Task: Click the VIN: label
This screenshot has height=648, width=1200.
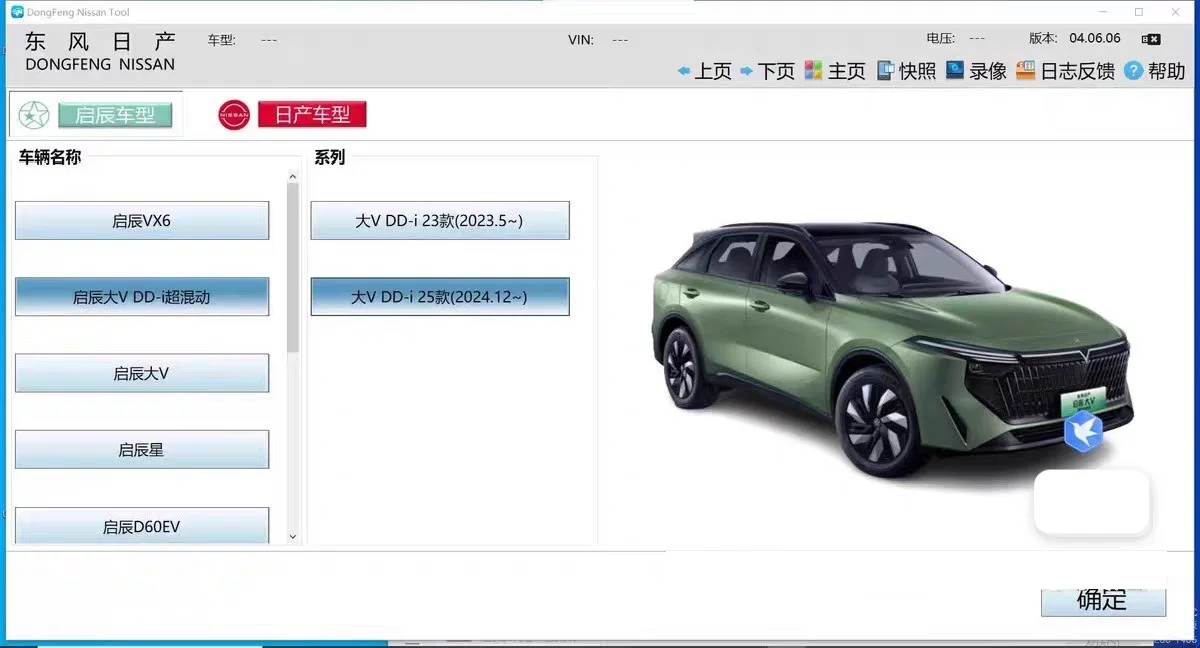Action: coord(581,40)
